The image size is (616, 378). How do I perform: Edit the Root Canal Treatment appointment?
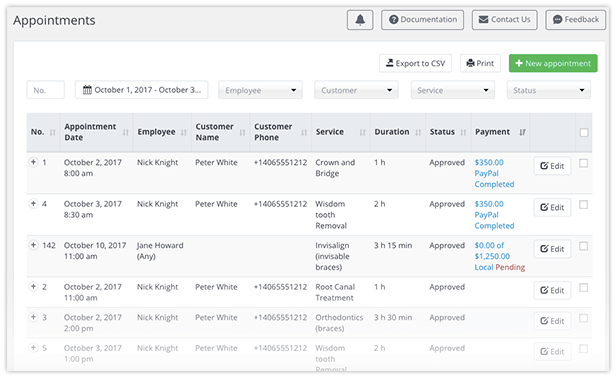(552, 290)
